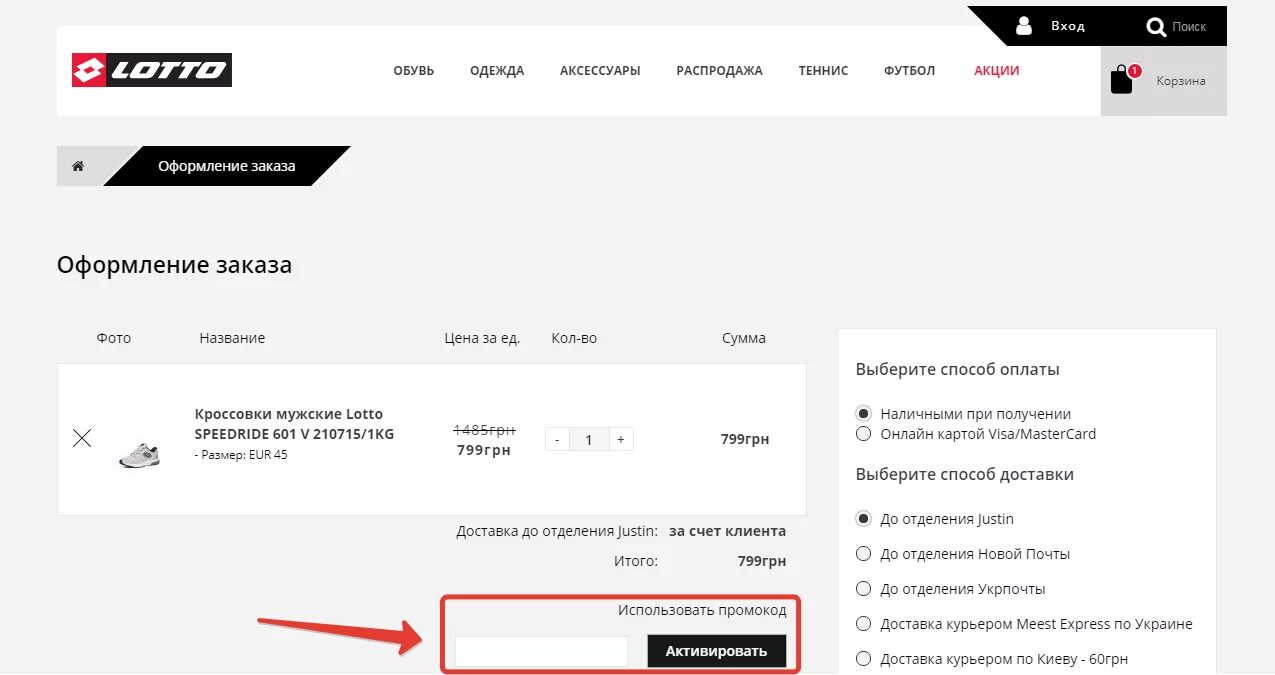
Task: Open the shopping bag cart icon
Action: point(1122,80)
